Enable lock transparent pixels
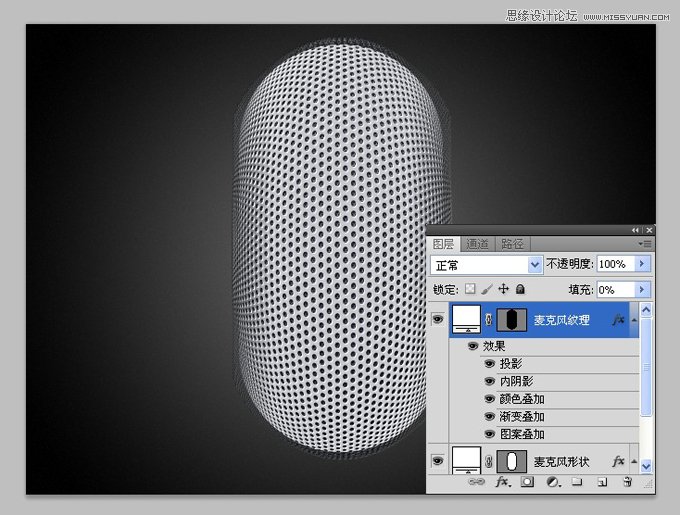 click(470, 289)
